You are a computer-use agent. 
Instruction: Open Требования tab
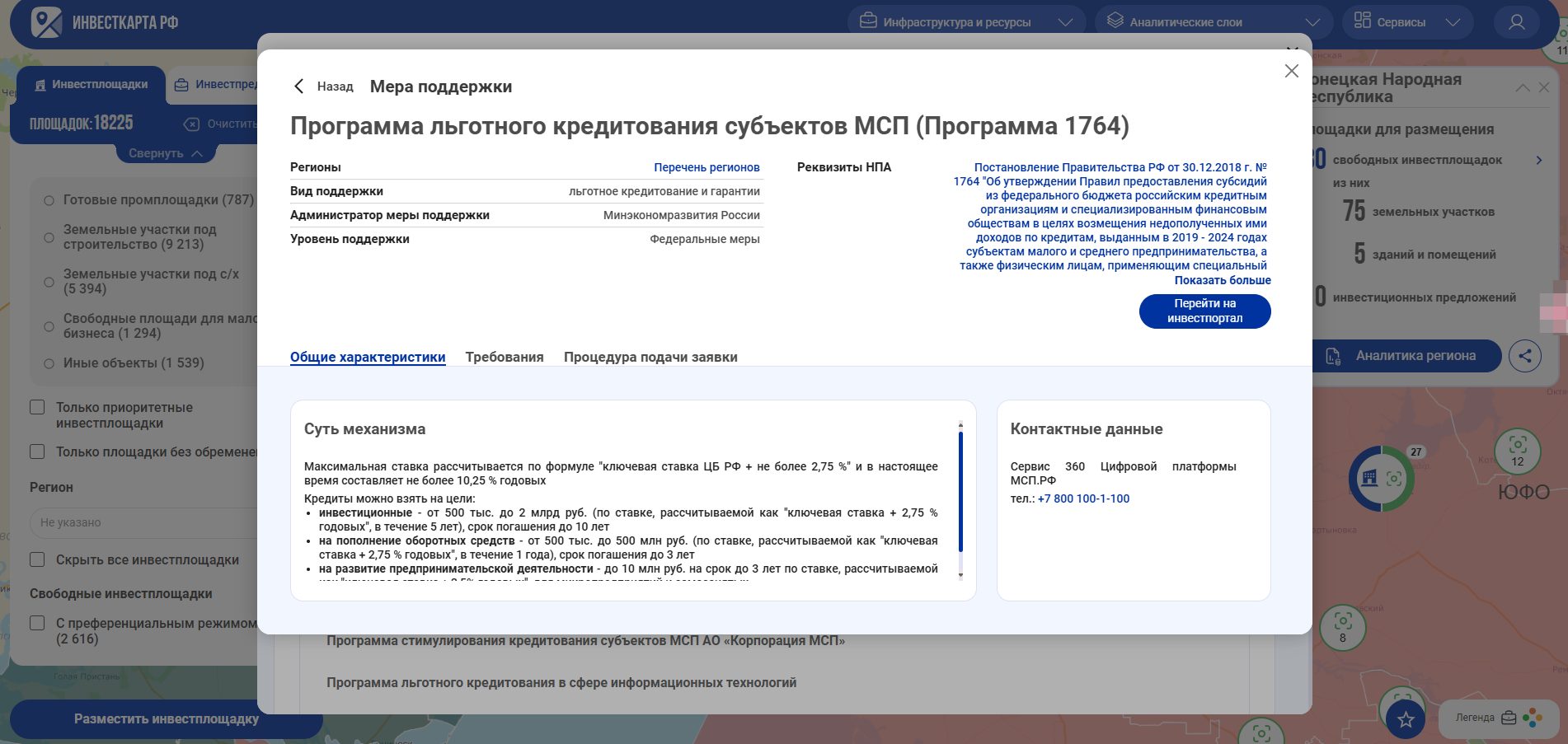coord(505,357)
